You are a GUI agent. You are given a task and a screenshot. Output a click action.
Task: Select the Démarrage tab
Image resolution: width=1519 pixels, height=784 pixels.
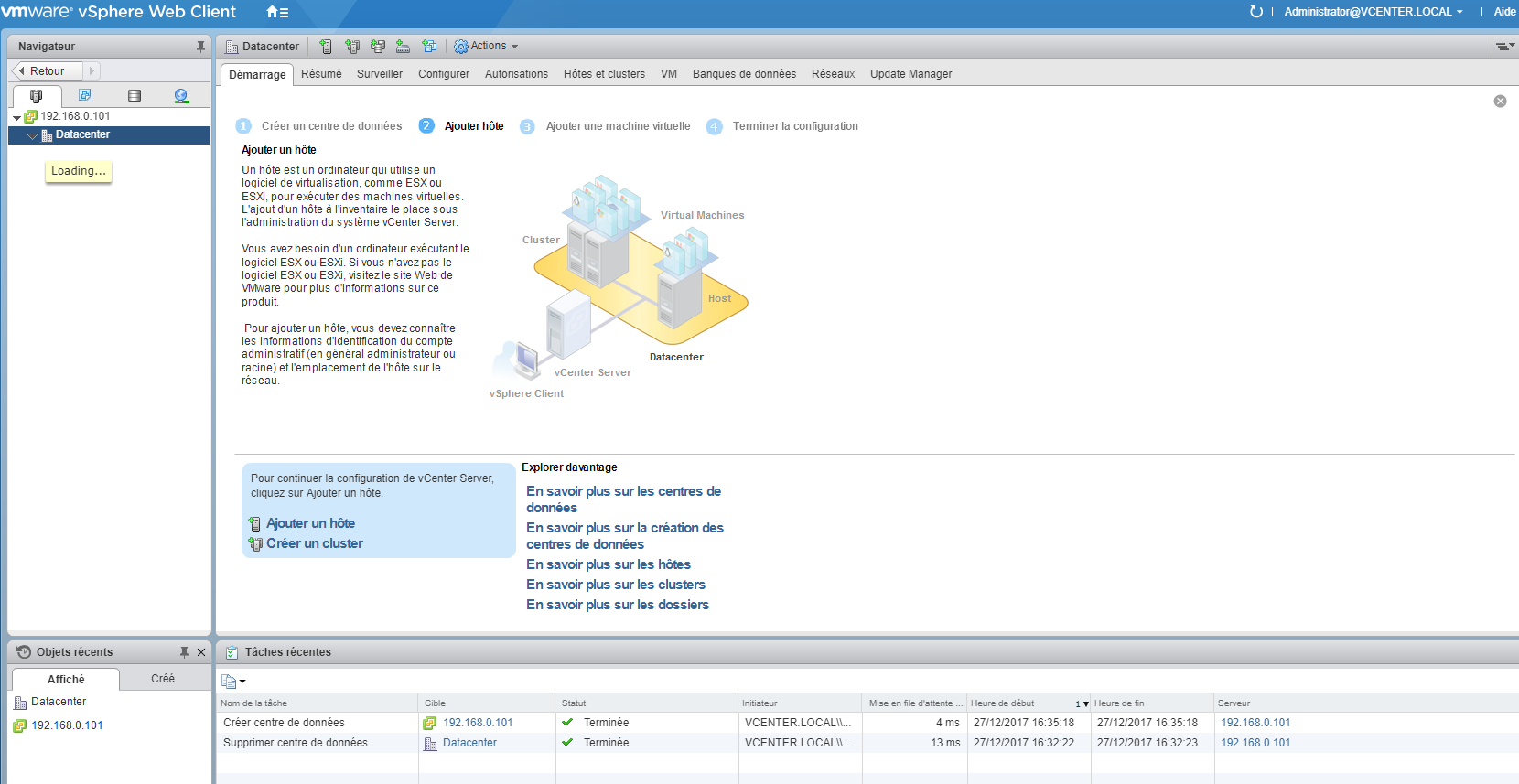pos(257,75)
